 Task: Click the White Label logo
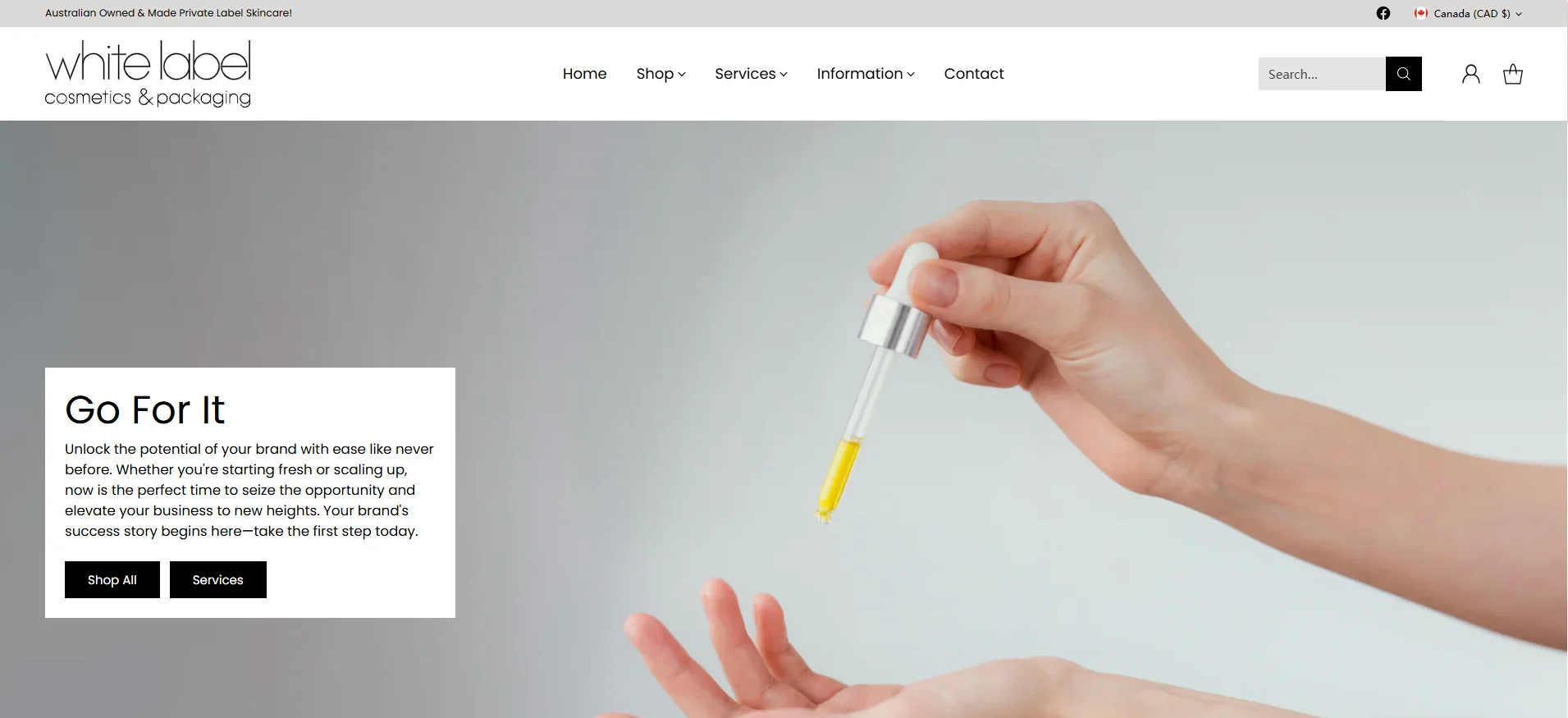[x=148, y=74]
